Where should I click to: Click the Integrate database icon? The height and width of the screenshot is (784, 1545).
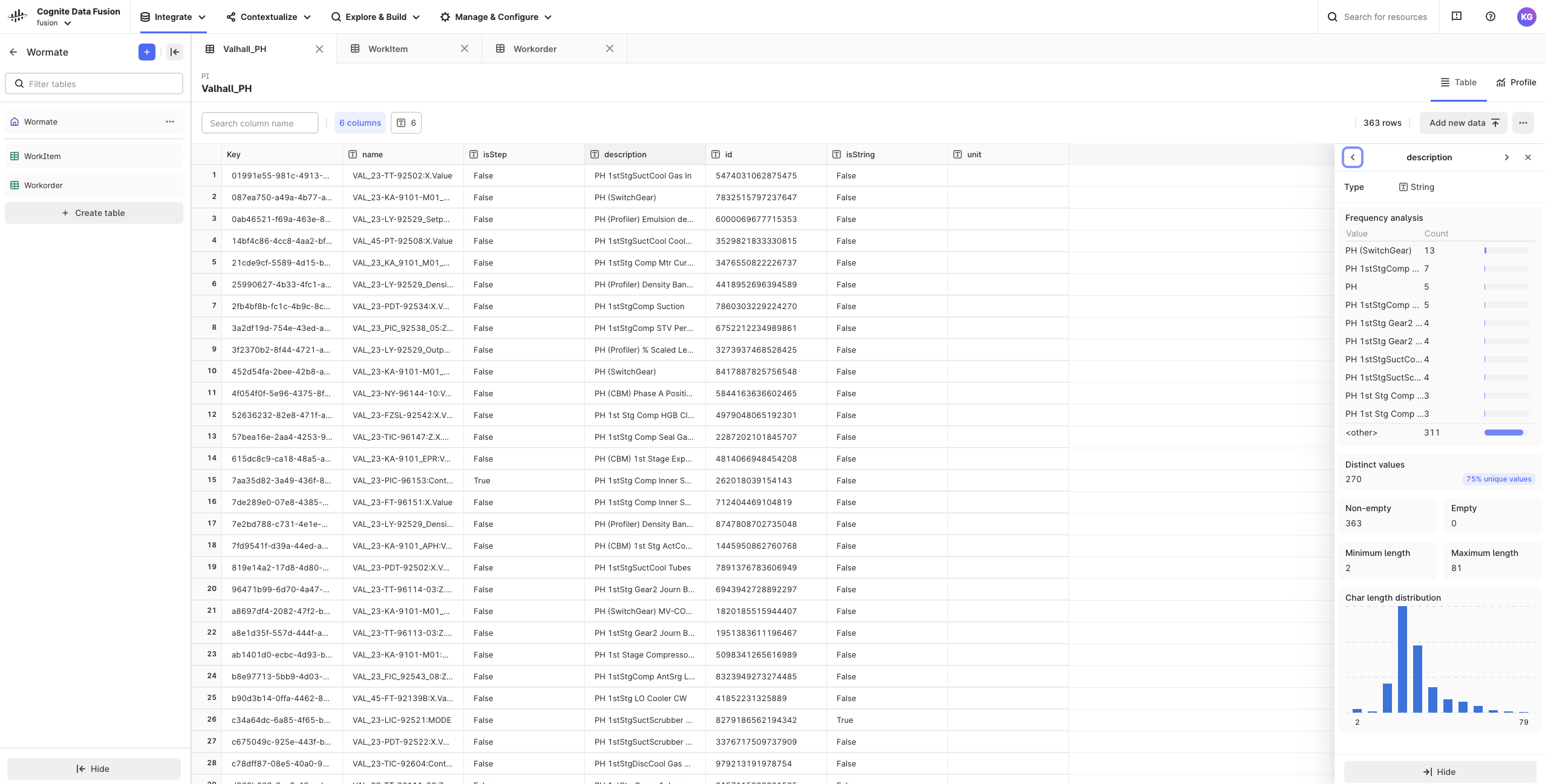tap(145, 17)
